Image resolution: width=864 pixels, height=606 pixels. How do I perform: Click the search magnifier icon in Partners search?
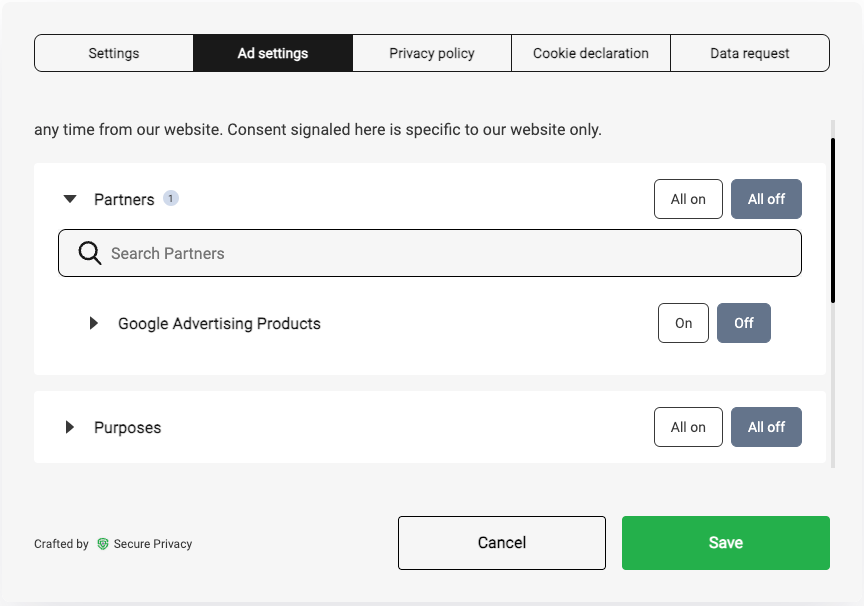point(89,253)
